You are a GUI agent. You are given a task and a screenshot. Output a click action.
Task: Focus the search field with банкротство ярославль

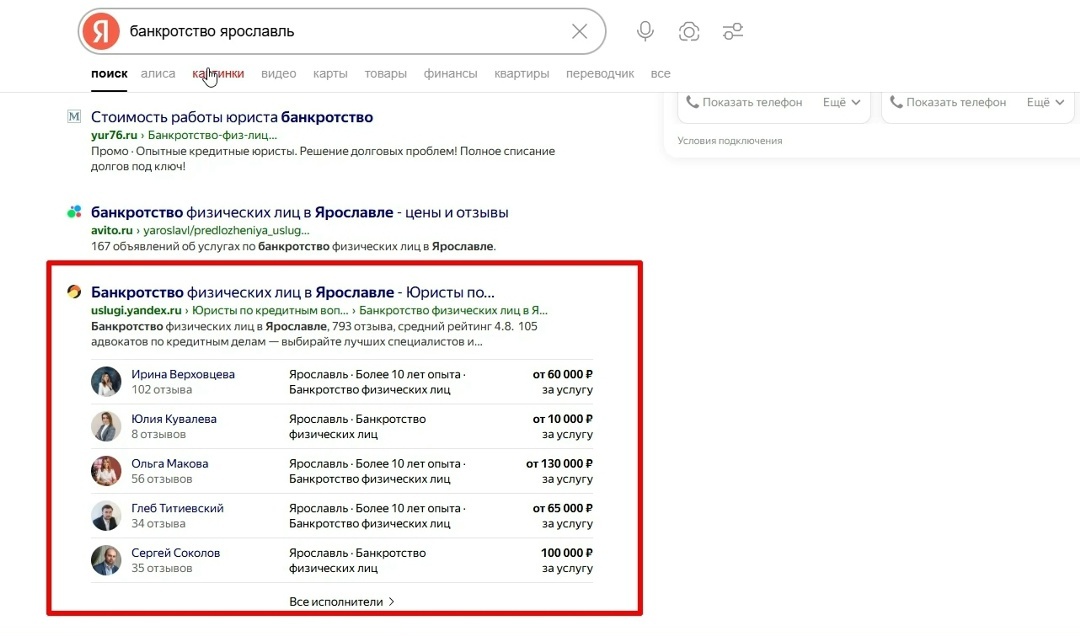[344, 31]
